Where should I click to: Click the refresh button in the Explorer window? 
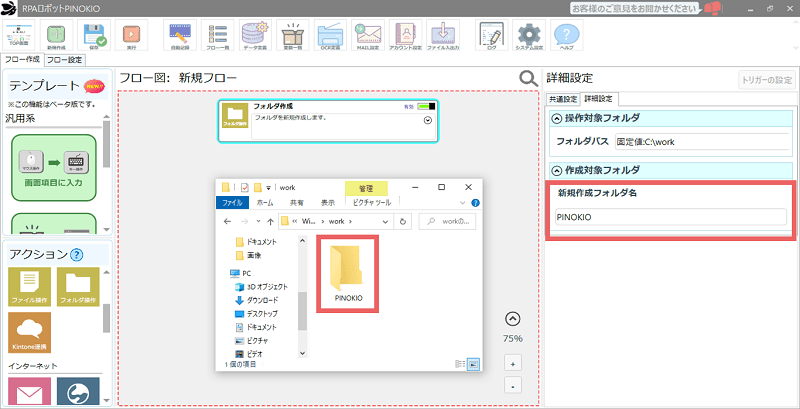tap(403, 221)
